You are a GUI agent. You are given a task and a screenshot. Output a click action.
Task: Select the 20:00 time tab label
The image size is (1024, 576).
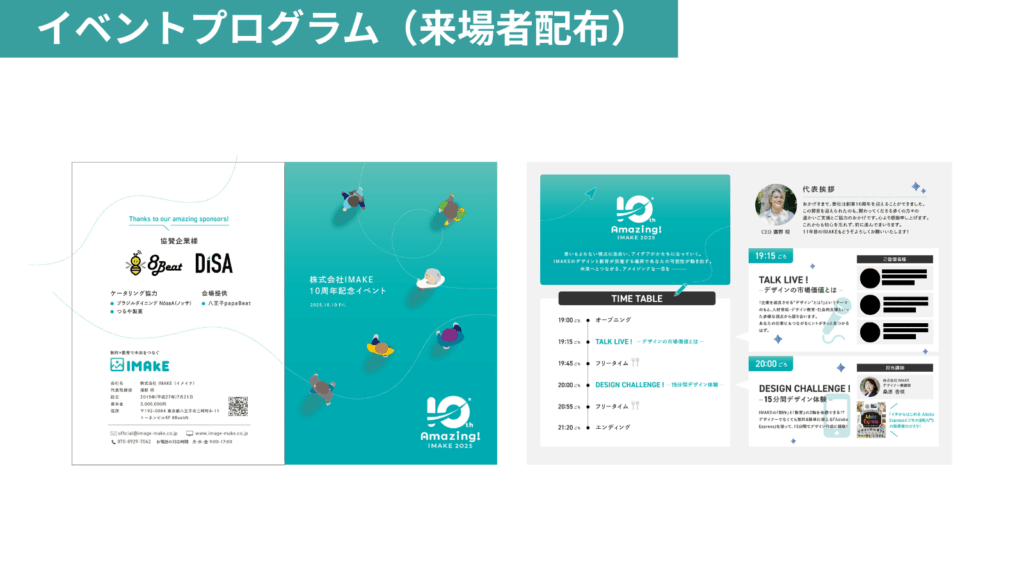click(770, 363)
